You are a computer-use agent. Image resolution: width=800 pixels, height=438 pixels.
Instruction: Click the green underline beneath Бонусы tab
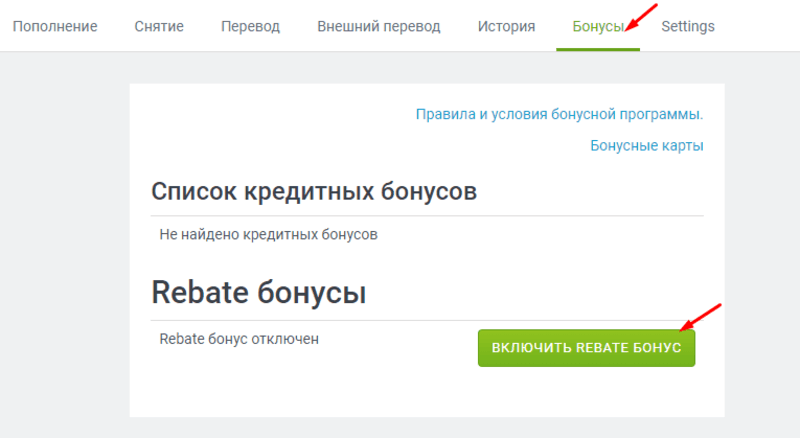(598, 50)
